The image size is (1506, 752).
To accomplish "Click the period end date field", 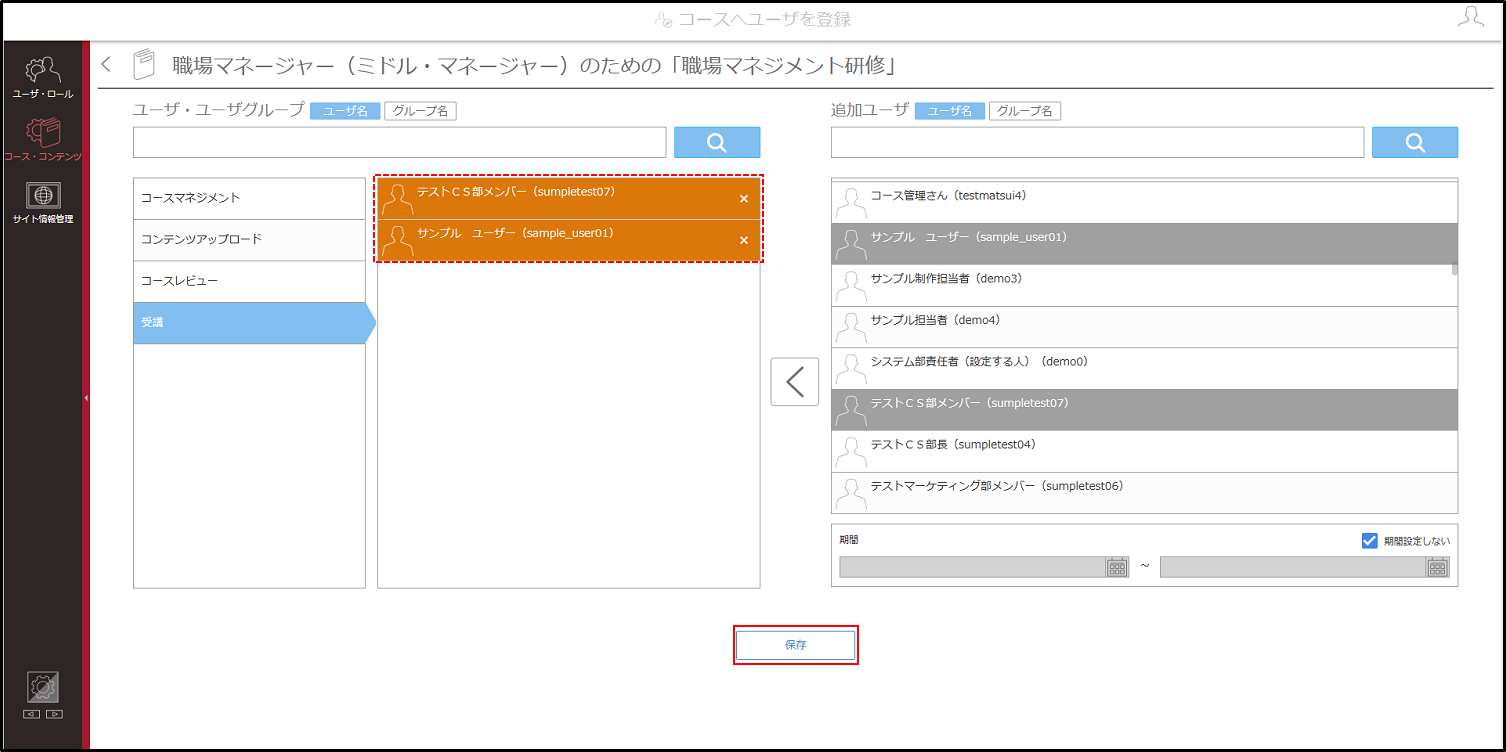I will [1293, 567].
